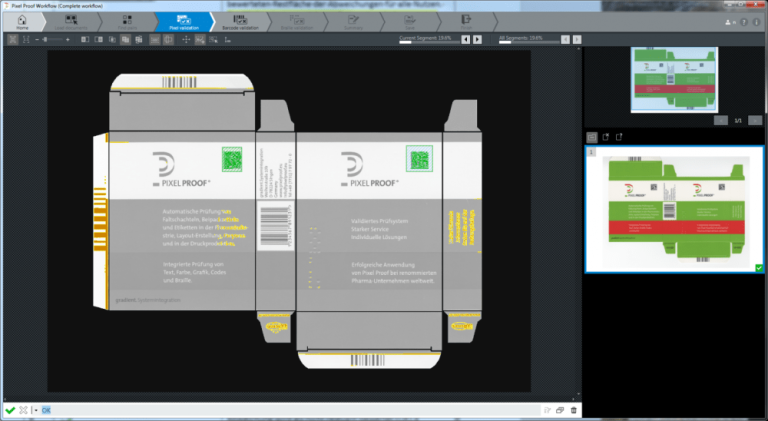Image resolution: width=768 pixels, height=421 pixels.
Task: Open the info icon at top right
Action: tap(758, 21)
